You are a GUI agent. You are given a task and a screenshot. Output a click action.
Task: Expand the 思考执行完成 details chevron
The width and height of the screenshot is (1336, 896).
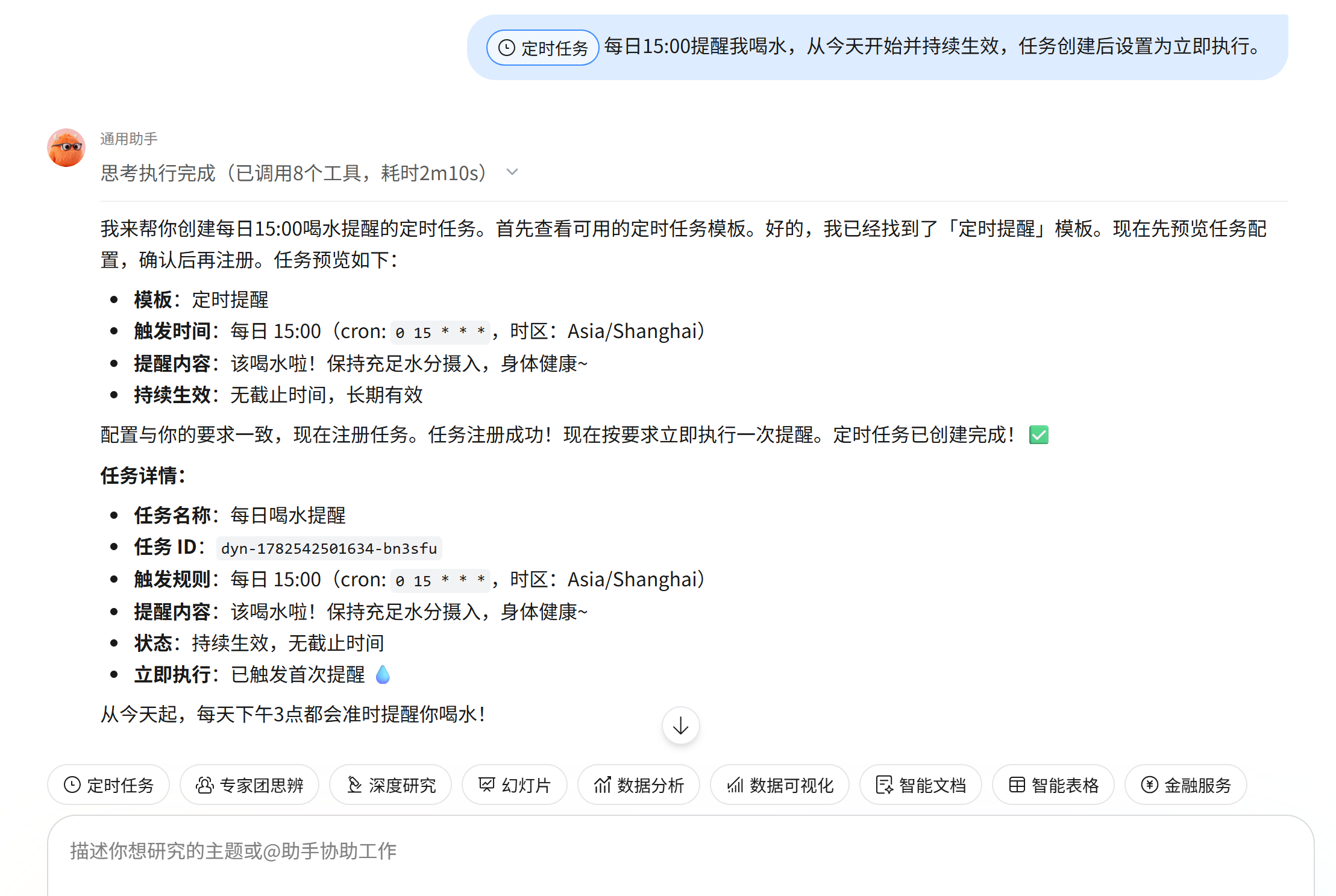(512, 172)
